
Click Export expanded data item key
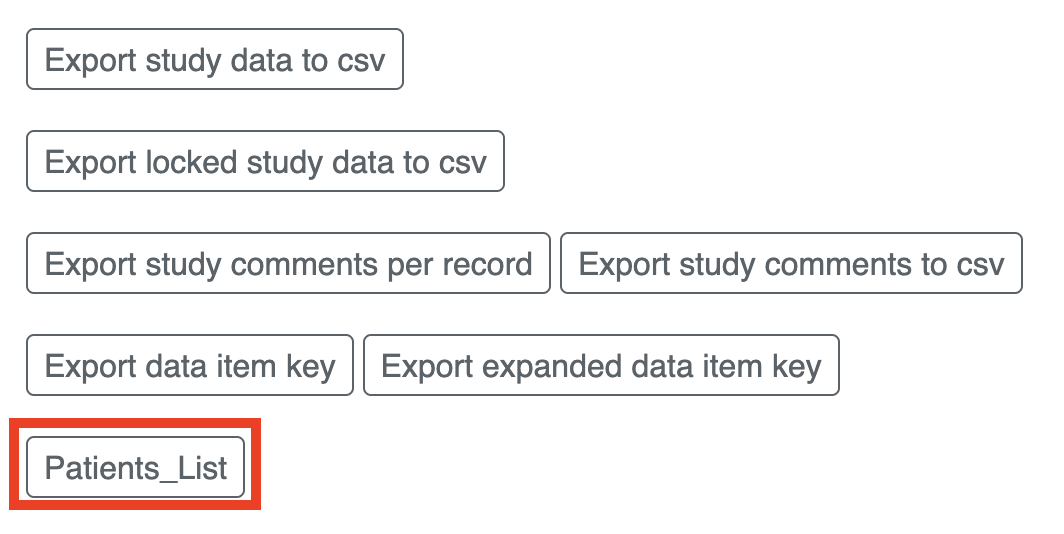coord(600,366)
